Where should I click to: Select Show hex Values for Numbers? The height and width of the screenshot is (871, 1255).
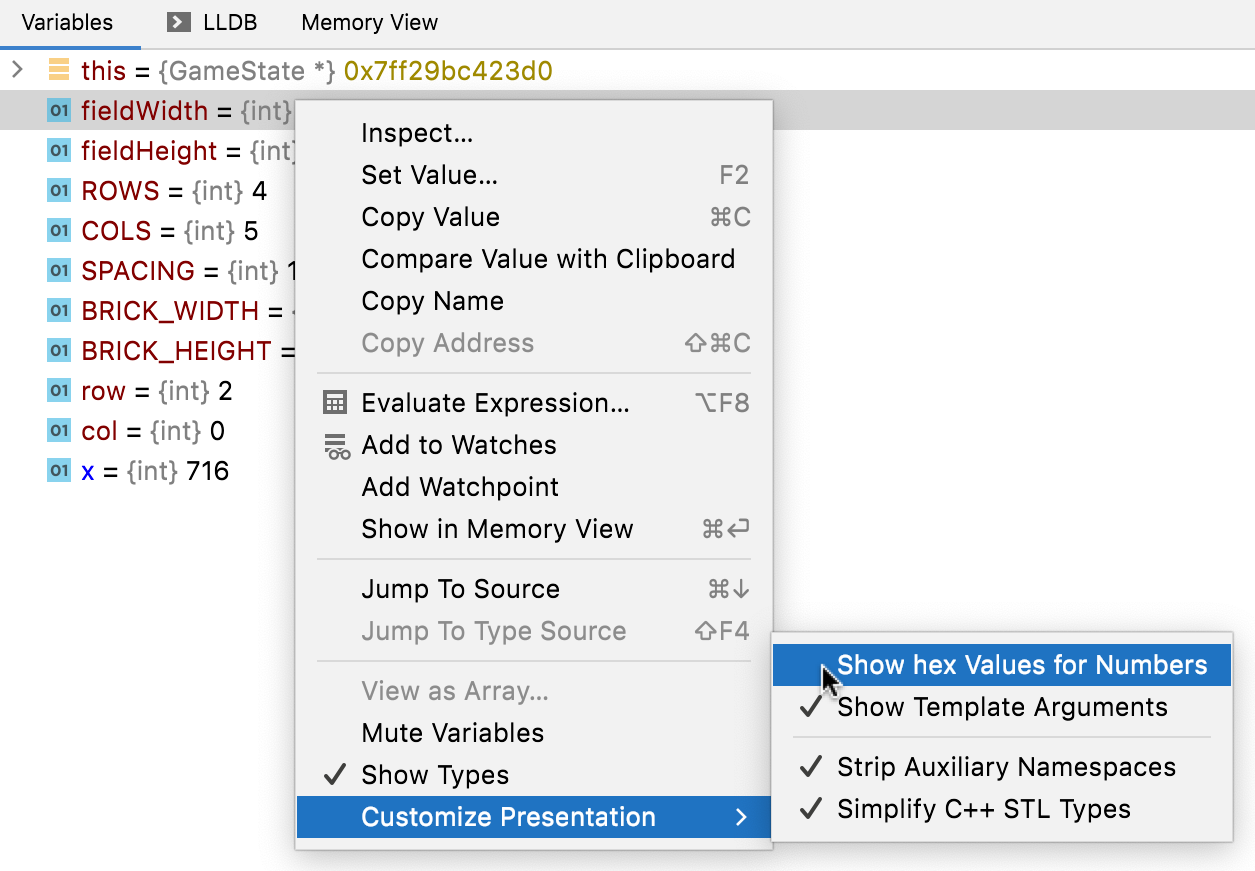click(x=1020, y=665)
